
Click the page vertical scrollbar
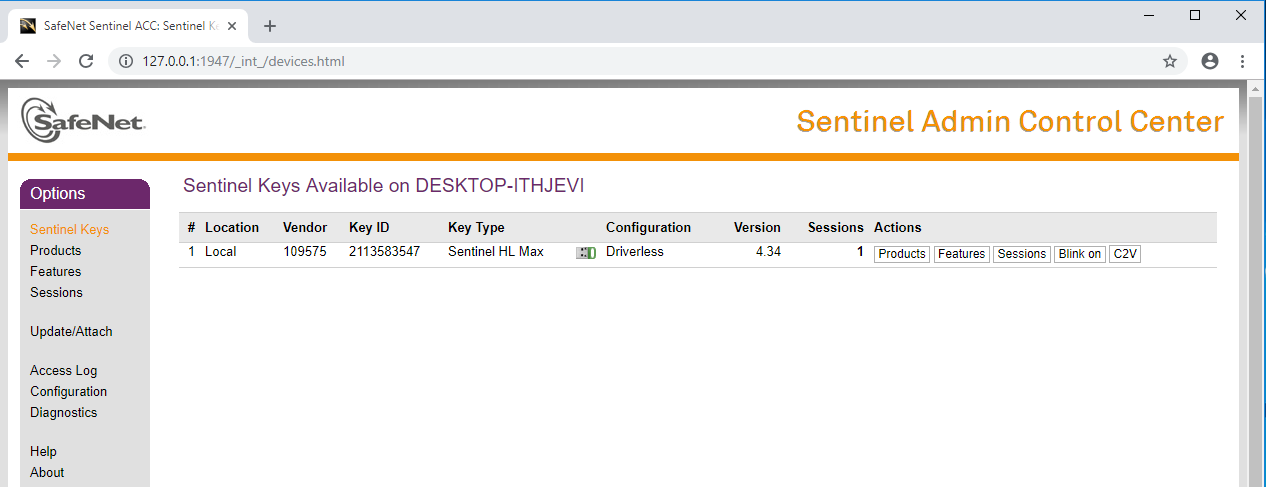(x=1256, y=284)
